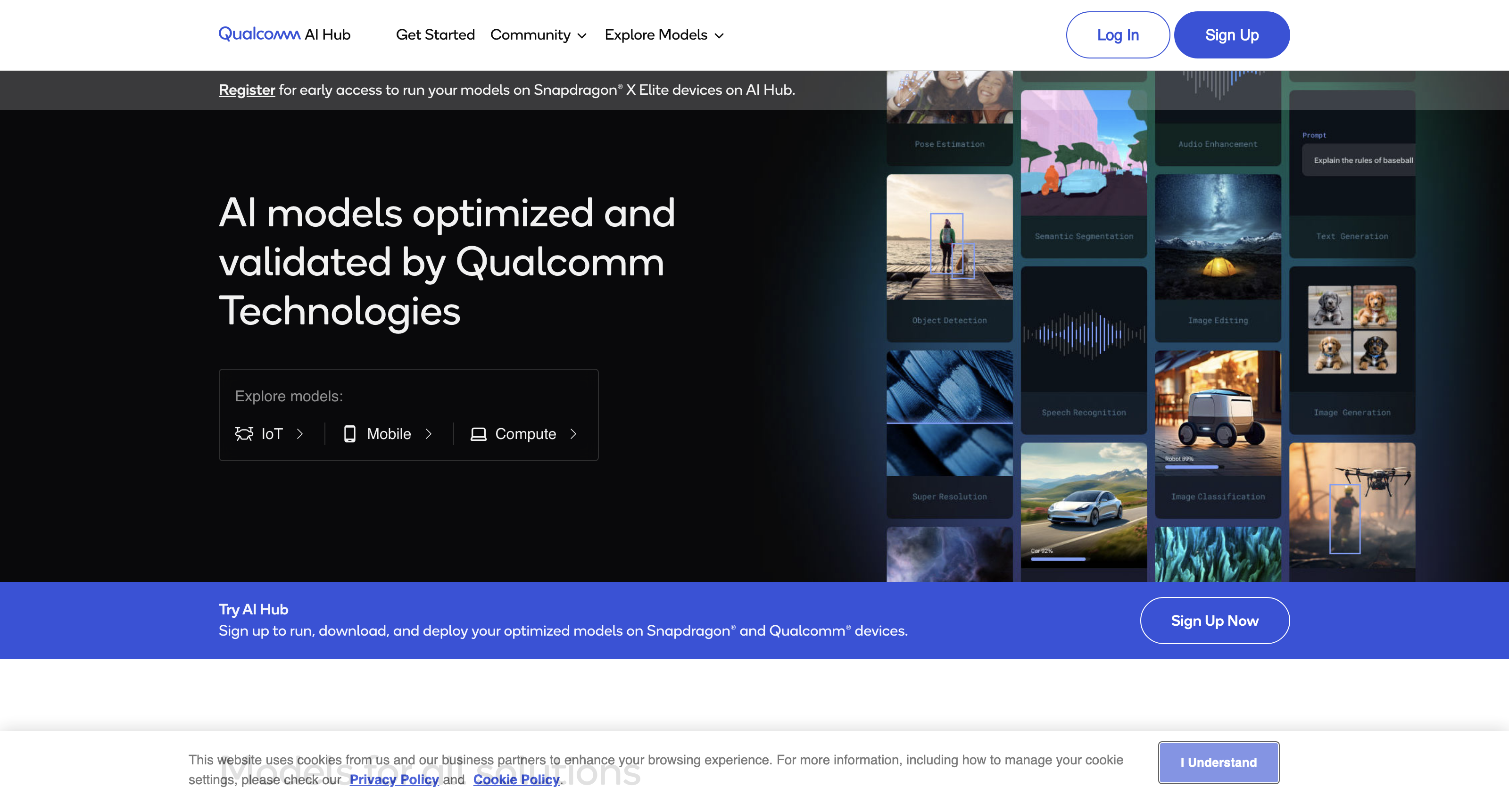Click the Text Generation label
Viewport: 1509px width, 812px height.
1351,236
